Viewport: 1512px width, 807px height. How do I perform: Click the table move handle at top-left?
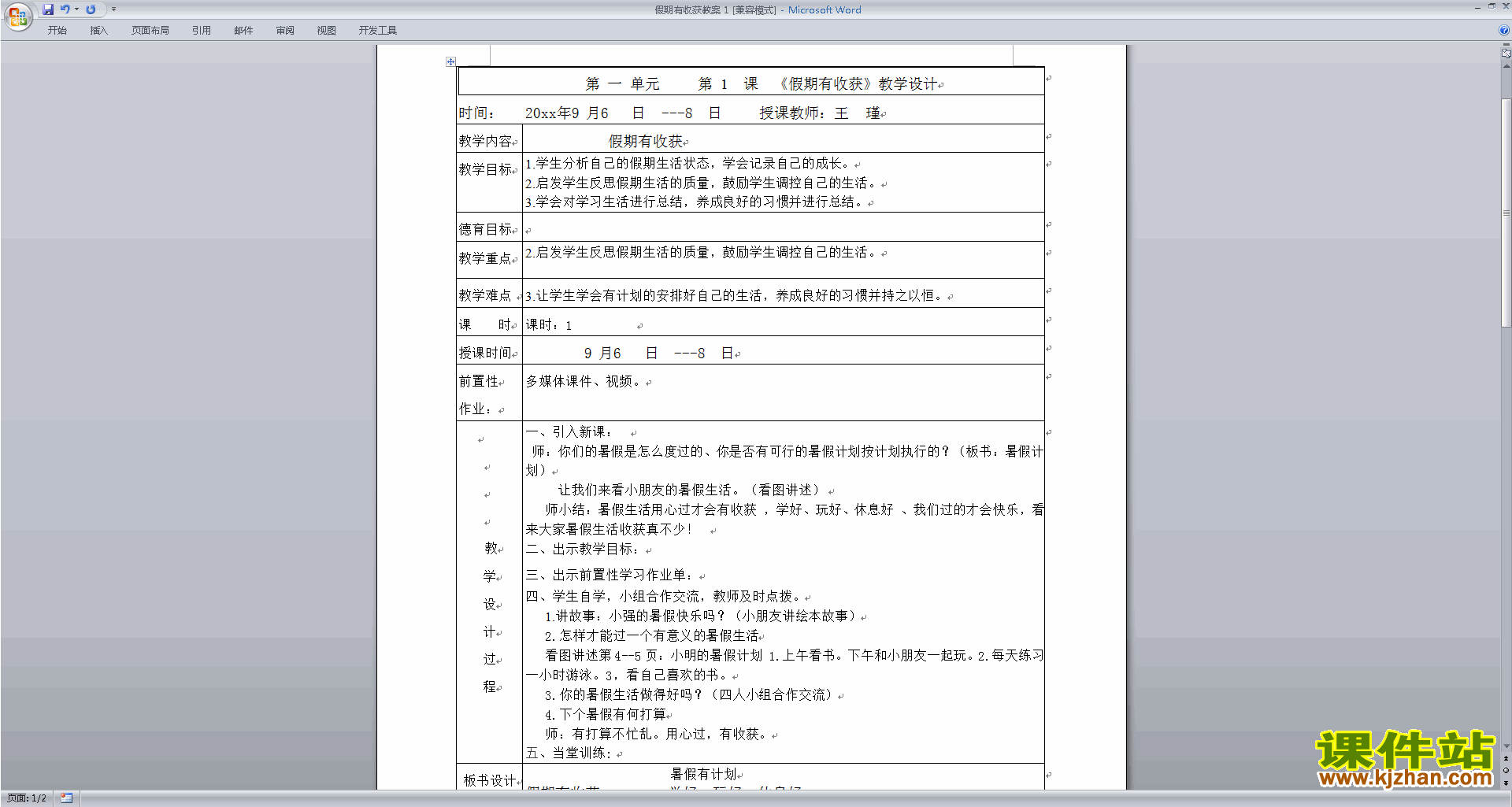(450, 61)
